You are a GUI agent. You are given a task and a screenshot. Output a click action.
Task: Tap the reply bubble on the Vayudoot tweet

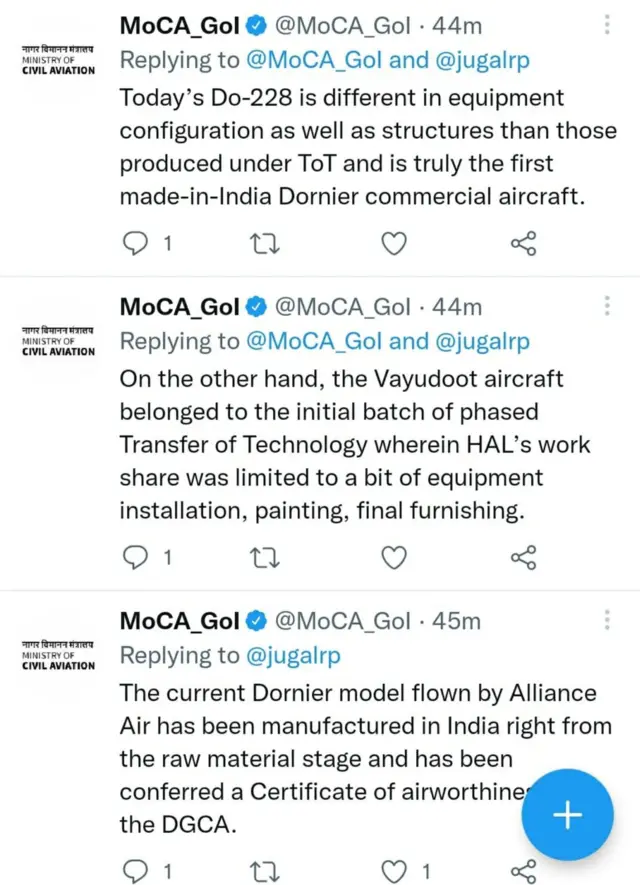tap(136, 558)
